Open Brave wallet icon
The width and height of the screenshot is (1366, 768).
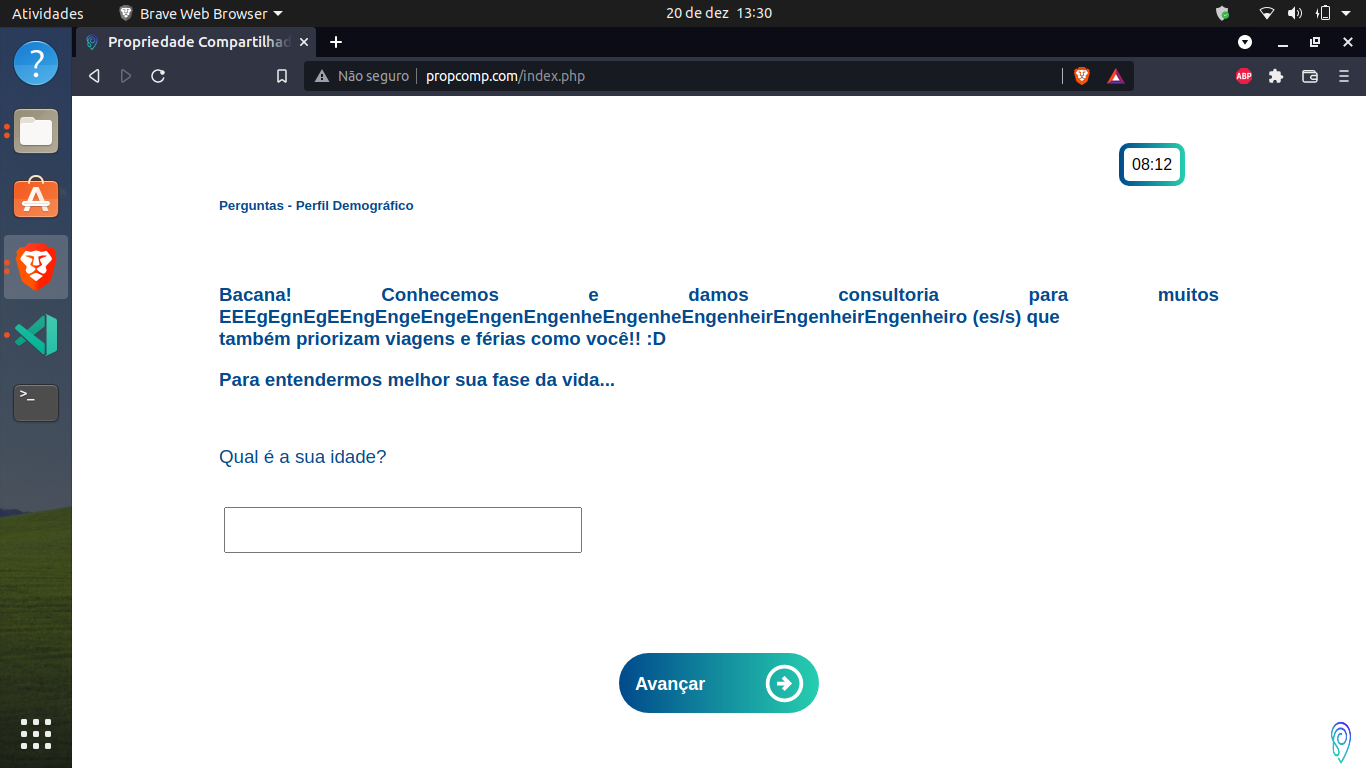pyautogui.click(x=1310, y=76)
